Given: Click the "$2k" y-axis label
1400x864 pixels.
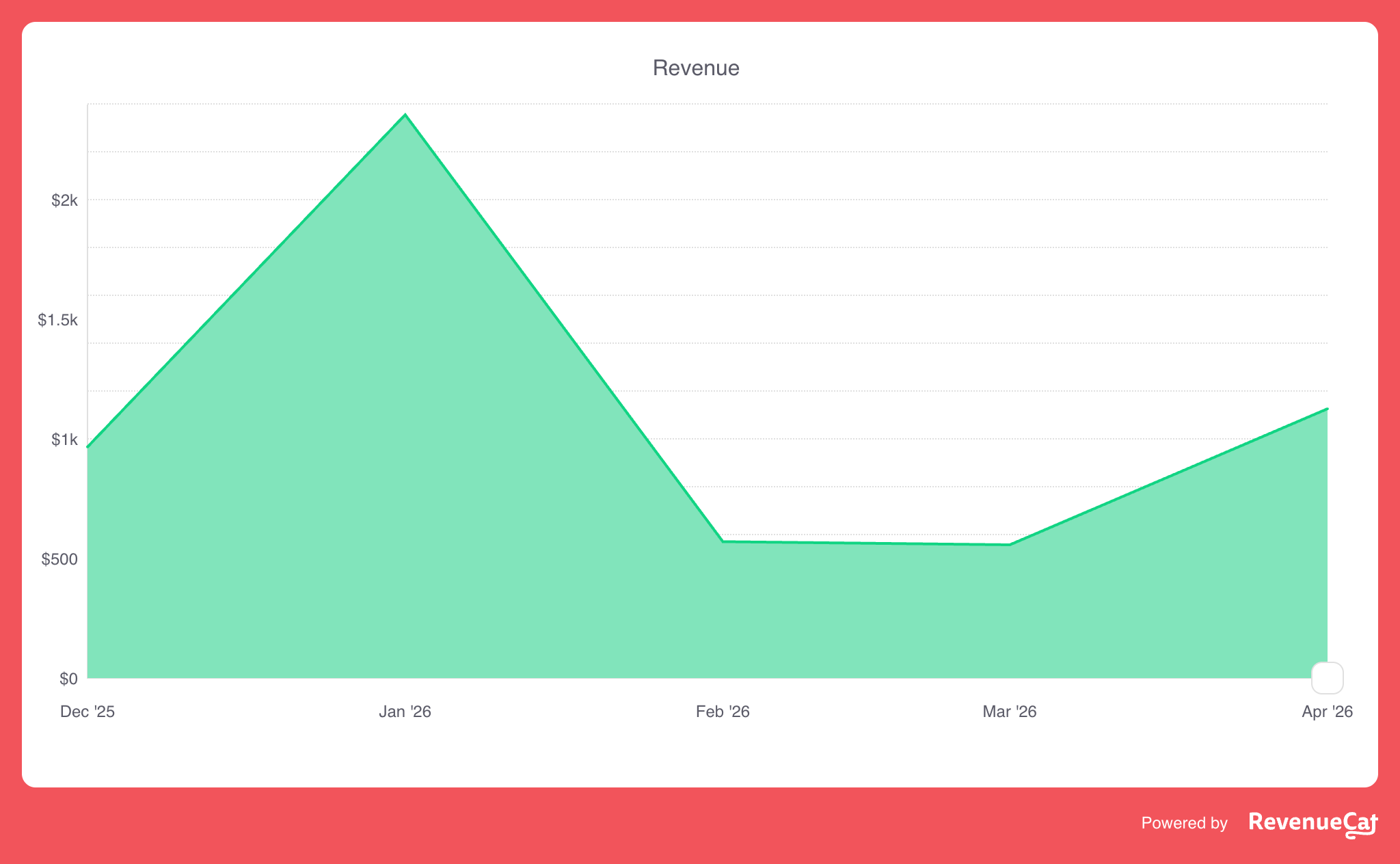Looking at the screenshot, I should 64,200.
